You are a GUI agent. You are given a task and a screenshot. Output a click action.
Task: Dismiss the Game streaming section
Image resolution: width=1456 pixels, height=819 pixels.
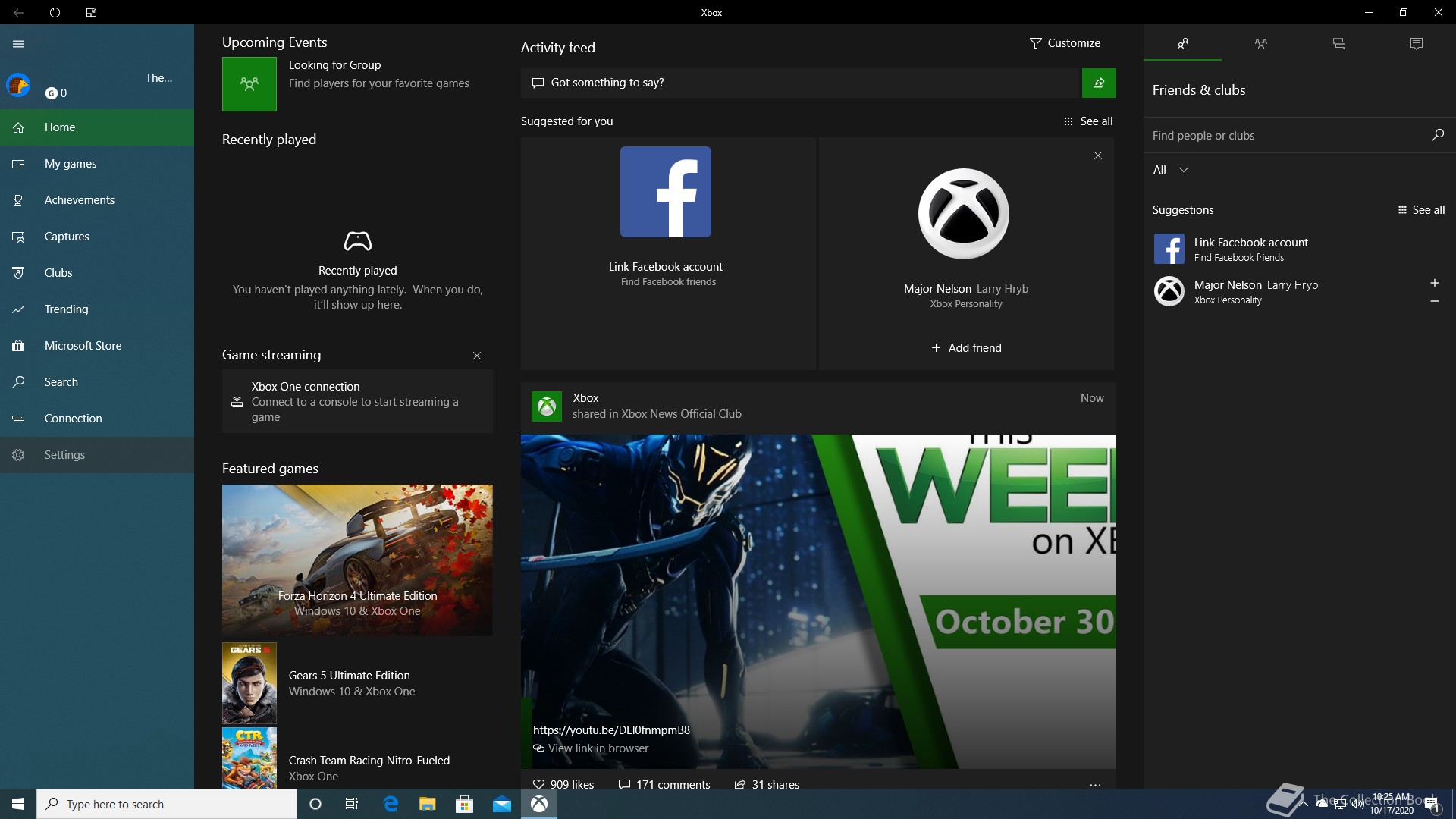(477, 356)
